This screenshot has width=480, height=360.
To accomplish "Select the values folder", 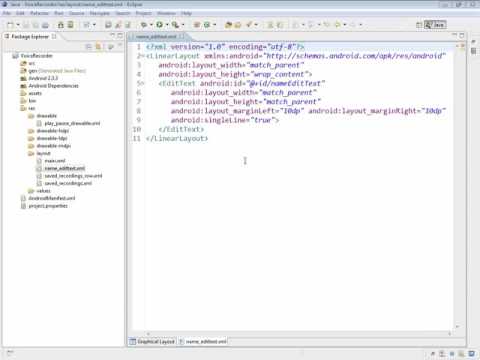I will [40, 191].
